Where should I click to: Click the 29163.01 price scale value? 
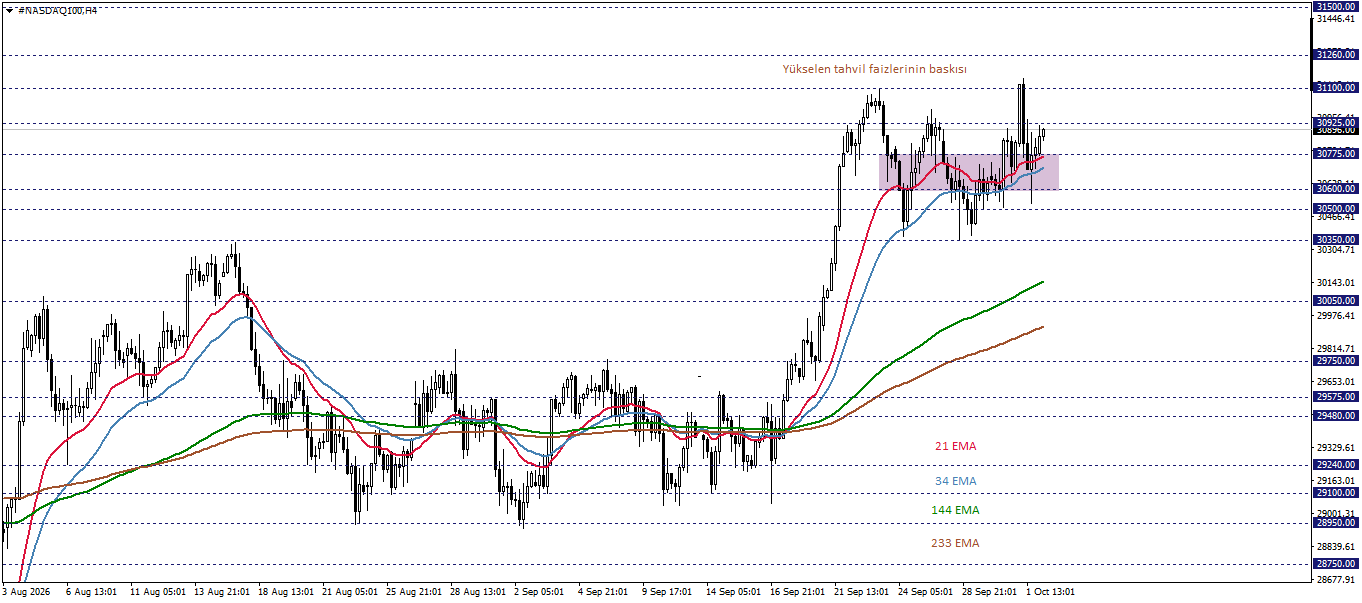1336,481
